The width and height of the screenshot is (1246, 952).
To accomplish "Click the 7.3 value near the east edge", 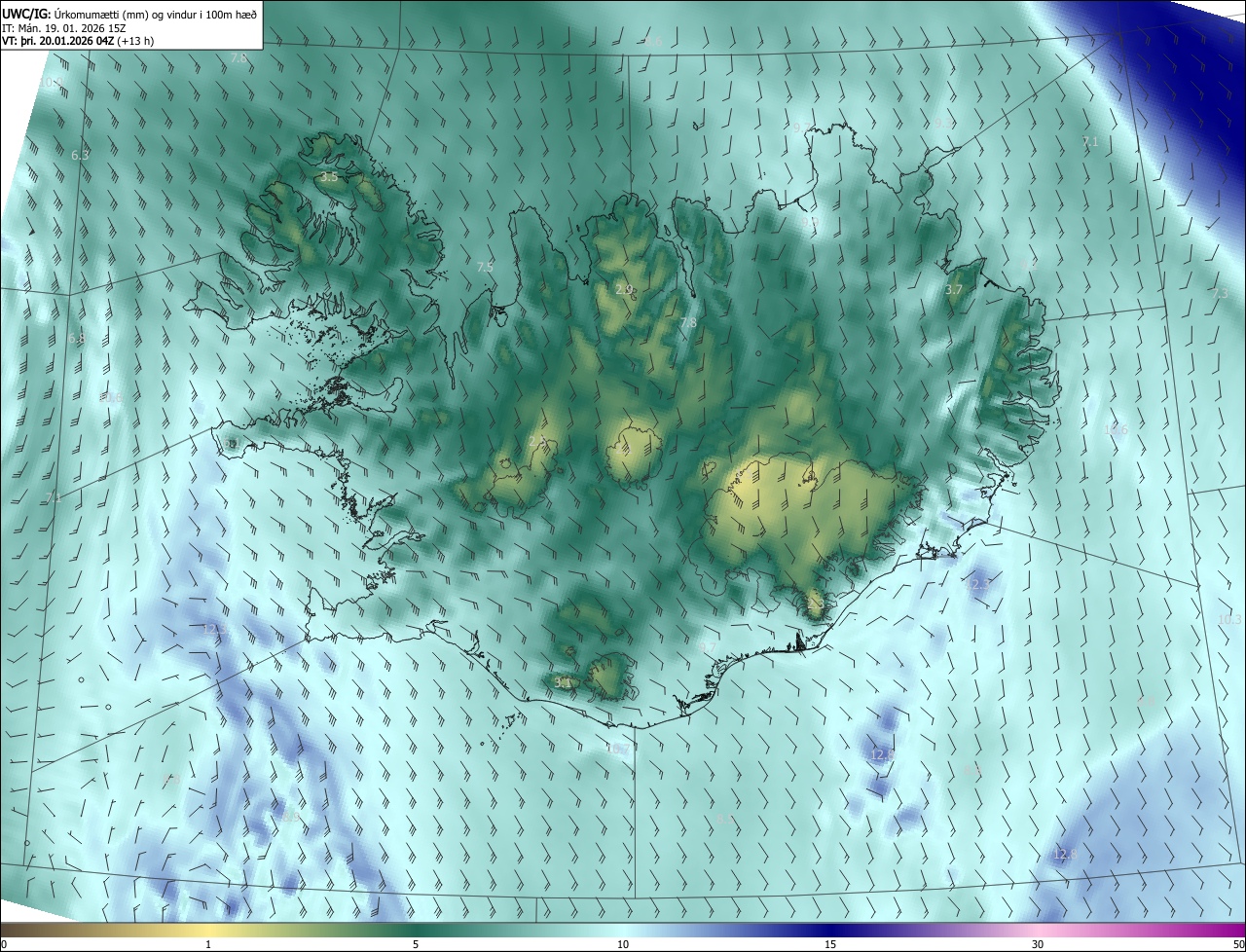I will click(1219, 294).
